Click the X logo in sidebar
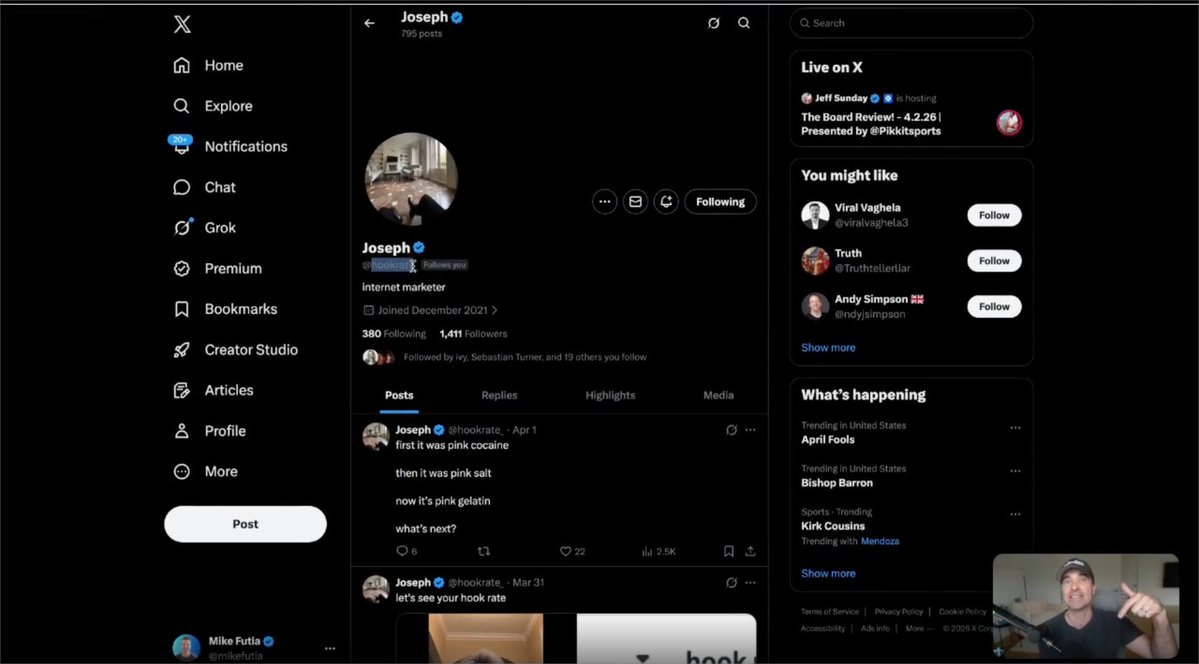The height and width of the screenshot is (664, 1199). [182, 24]
